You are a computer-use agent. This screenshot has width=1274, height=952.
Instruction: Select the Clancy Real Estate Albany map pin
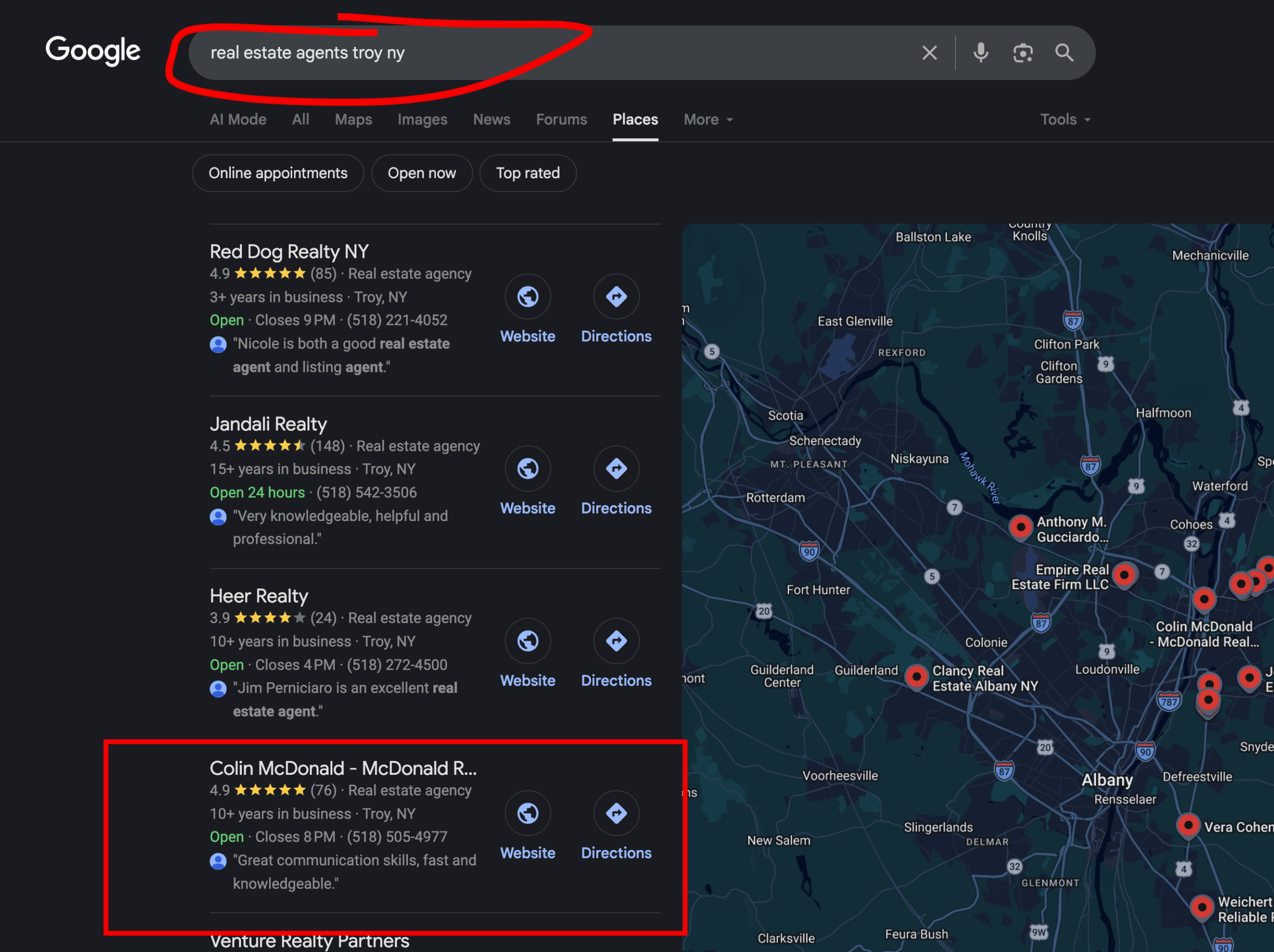click(x=916, y=677)
